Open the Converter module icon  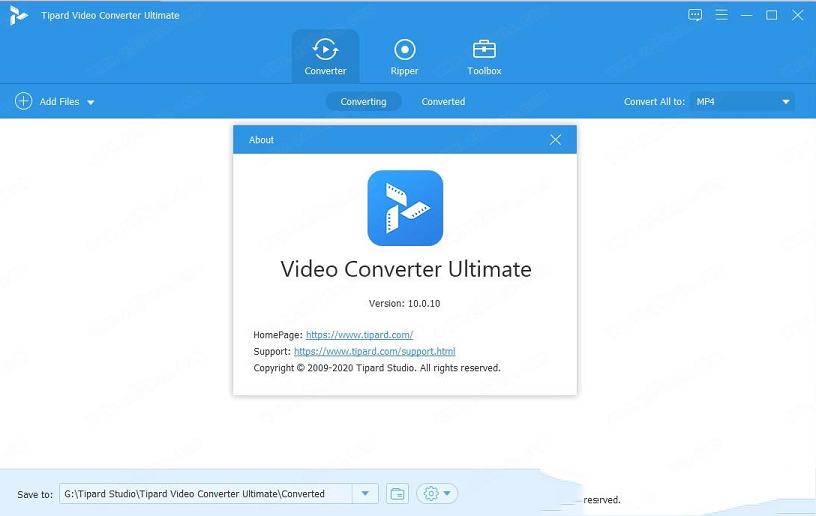coord(325,49)
